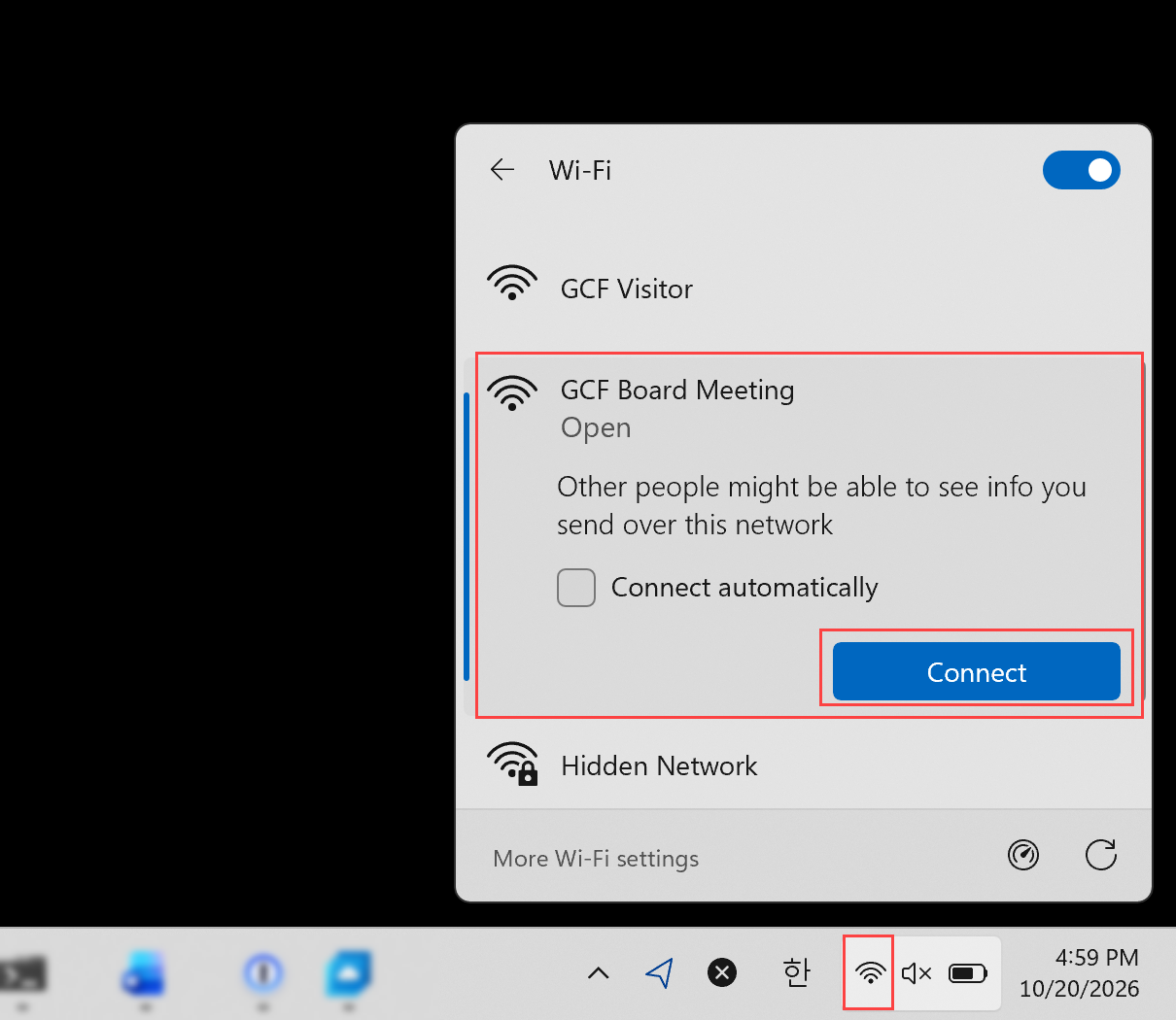This screenshot has height=1020, width=1176.
Task: Select the Hidden Network entry
Action: pos(804,765)
